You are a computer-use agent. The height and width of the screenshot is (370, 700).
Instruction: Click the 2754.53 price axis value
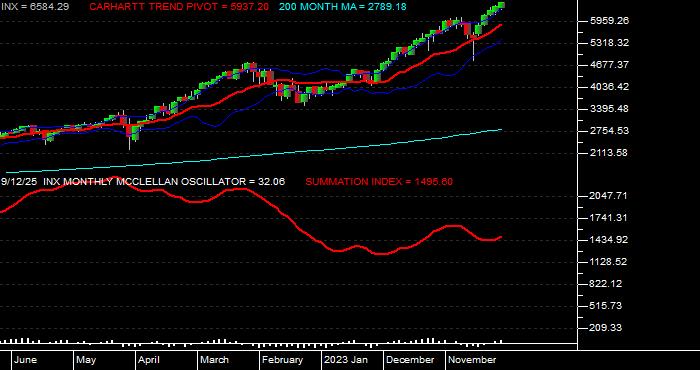point(608,131)
